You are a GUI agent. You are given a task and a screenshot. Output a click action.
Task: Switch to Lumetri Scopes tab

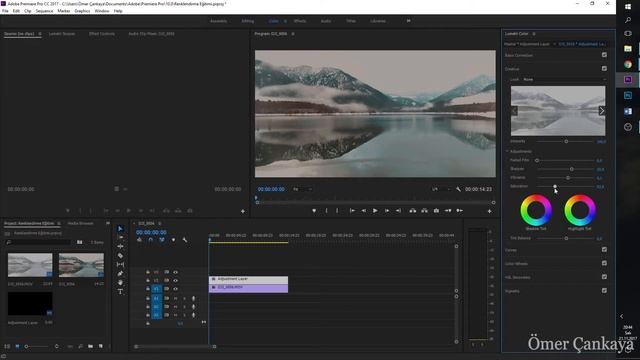[62, 34]
